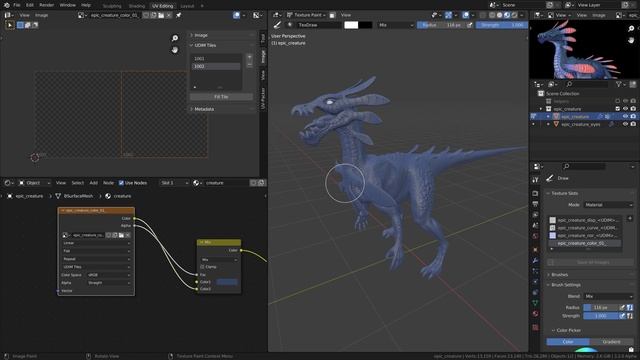640x360 pixels.
Task: Open the File menu
Action: tap(17, 5)
